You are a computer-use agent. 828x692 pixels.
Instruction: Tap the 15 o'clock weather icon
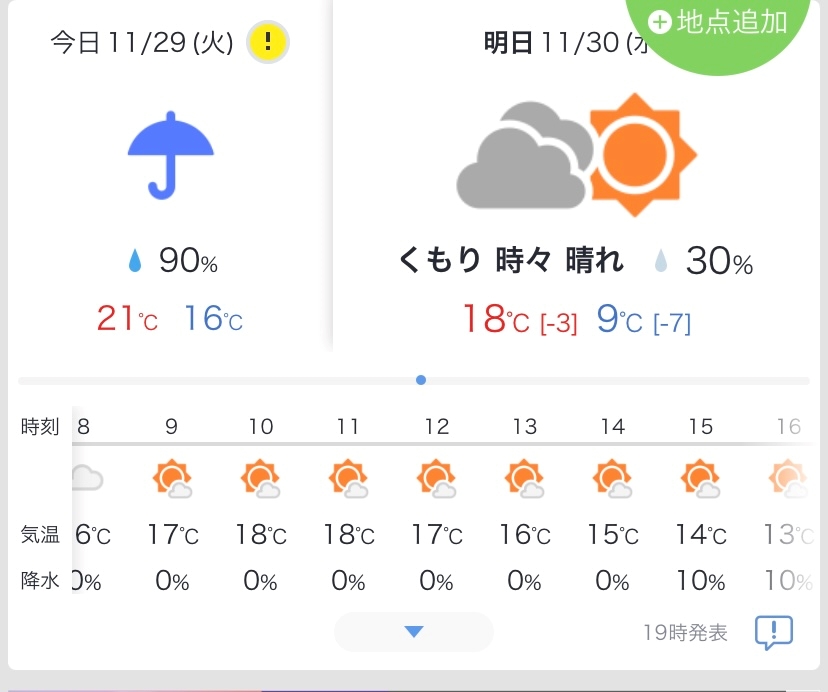point(700,479)
